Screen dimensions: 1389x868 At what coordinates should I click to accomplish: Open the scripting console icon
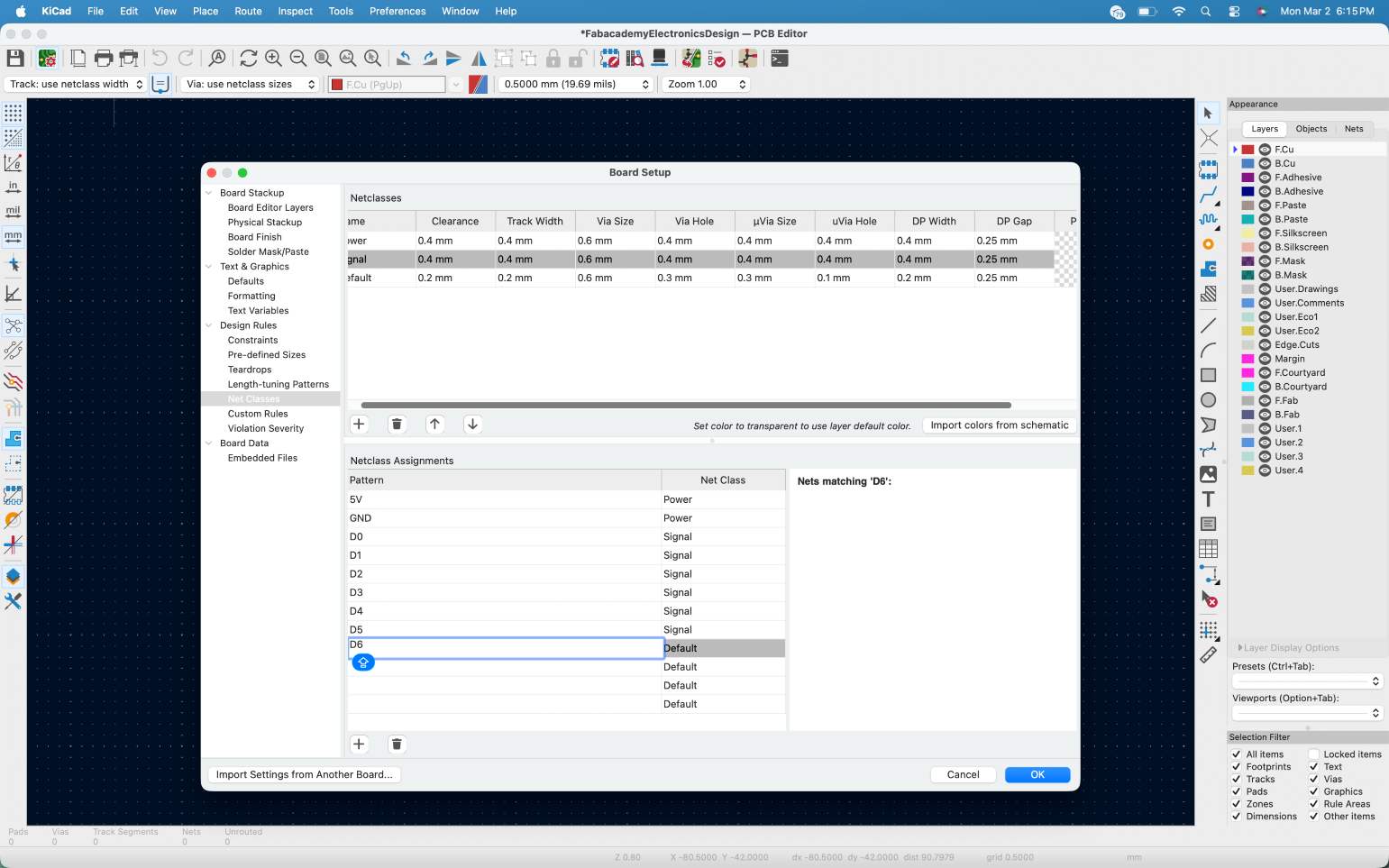click(x=780, y=59)
